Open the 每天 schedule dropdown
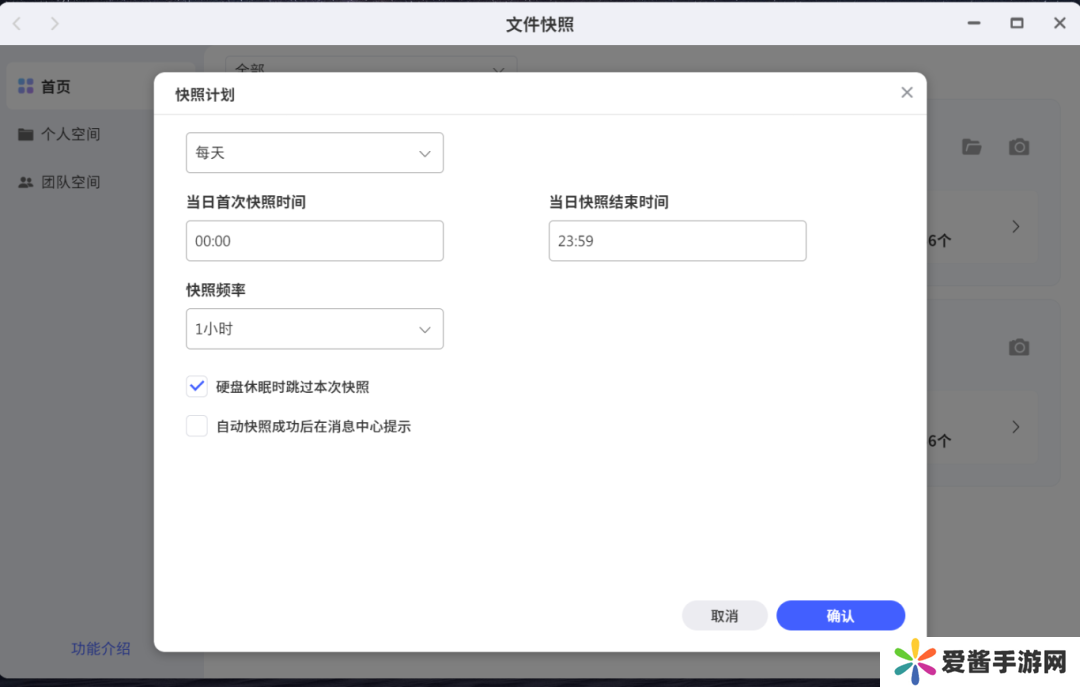Screen dimensions: 1080x687 (x=314, y=153)
